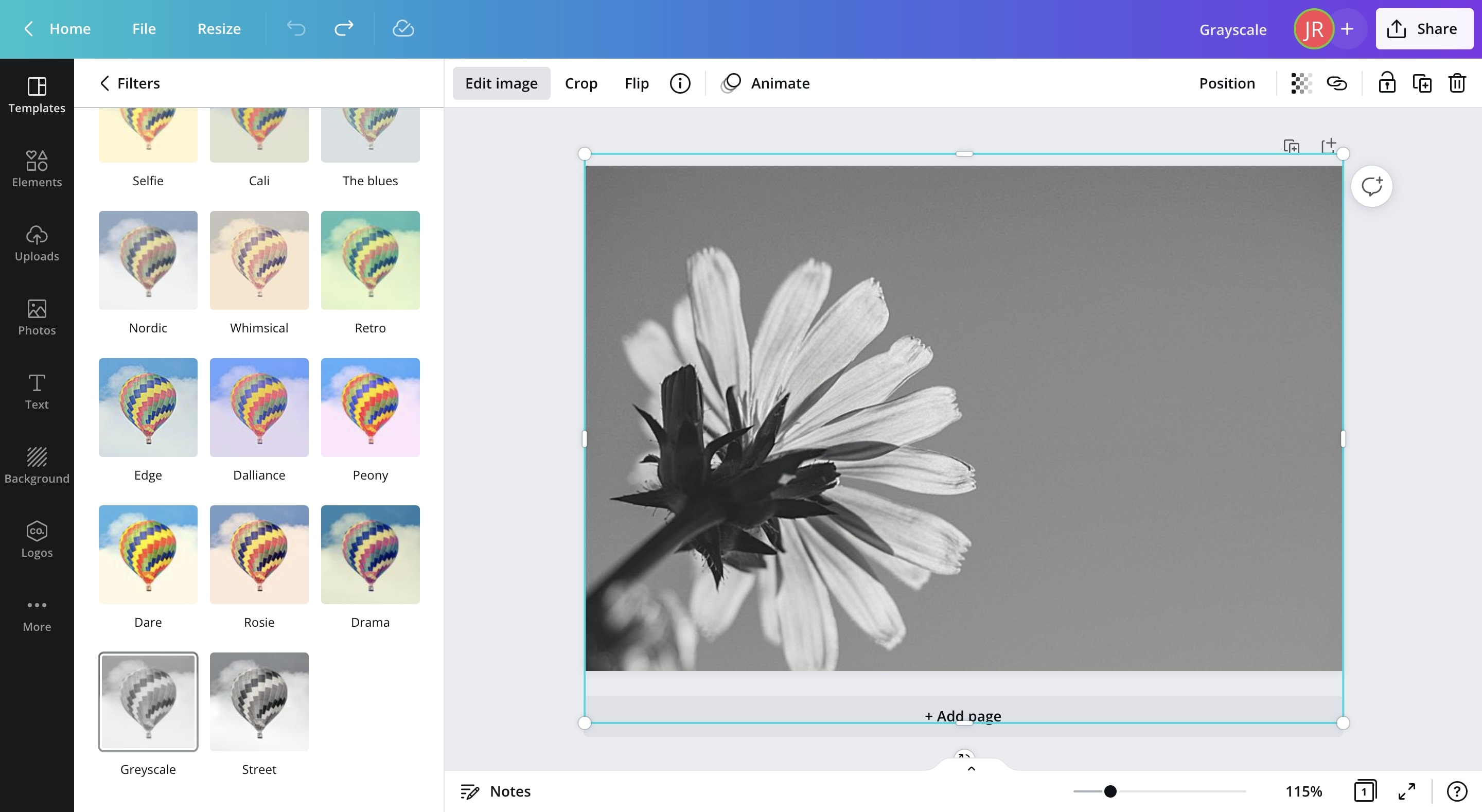Collapse the Filters panel with the back chevron
Screen dimensions: 1482x812
click(x=104, y=83)
